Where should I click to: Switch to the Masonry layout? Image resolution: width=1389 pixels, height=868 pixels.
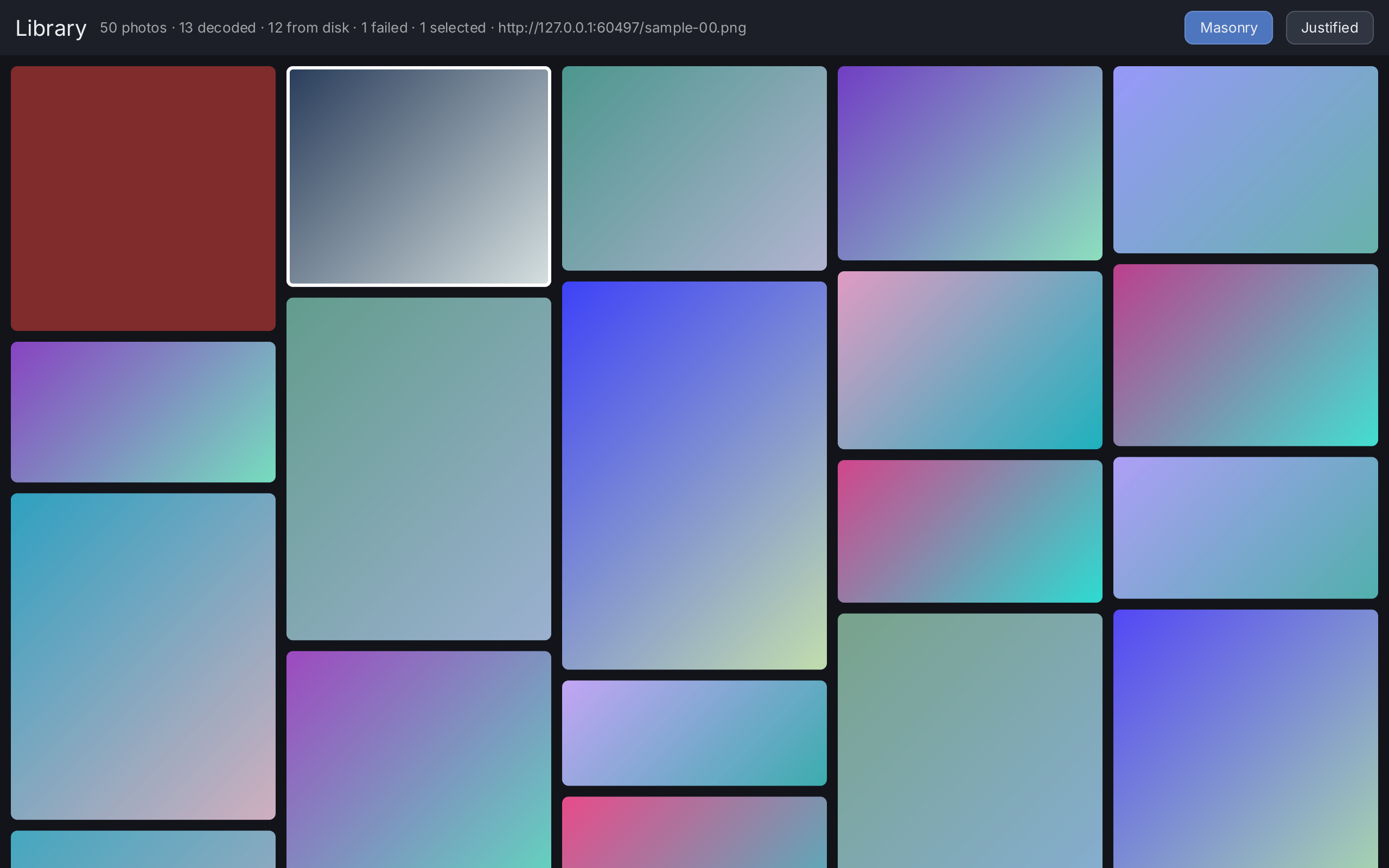[1228, 28]
